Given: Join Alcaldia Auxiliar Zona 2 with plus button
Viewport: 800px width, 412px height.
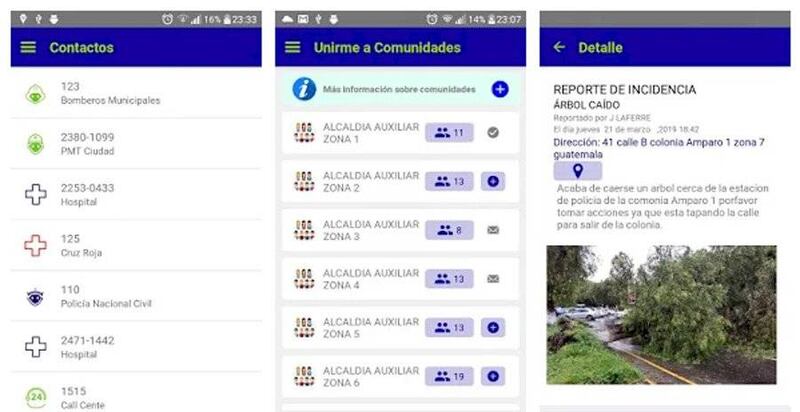Looking at the screenshot, I should click(x=493, y=182).
